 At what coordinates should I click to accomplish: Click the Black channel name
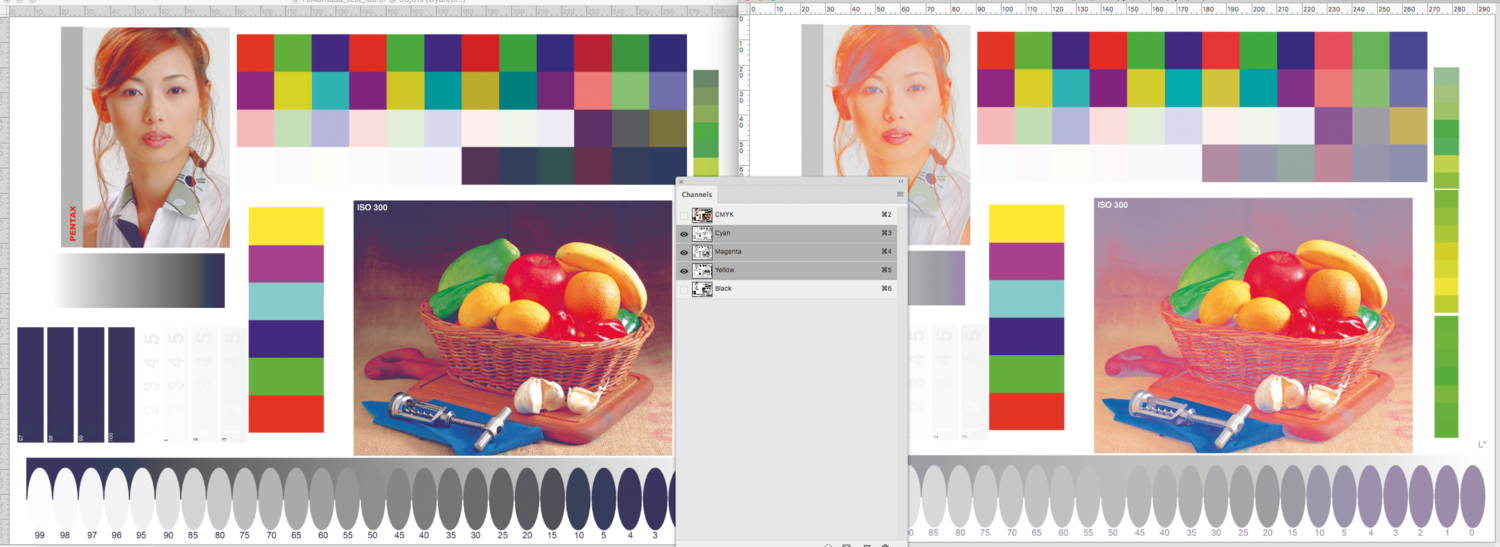coord(723,289)
